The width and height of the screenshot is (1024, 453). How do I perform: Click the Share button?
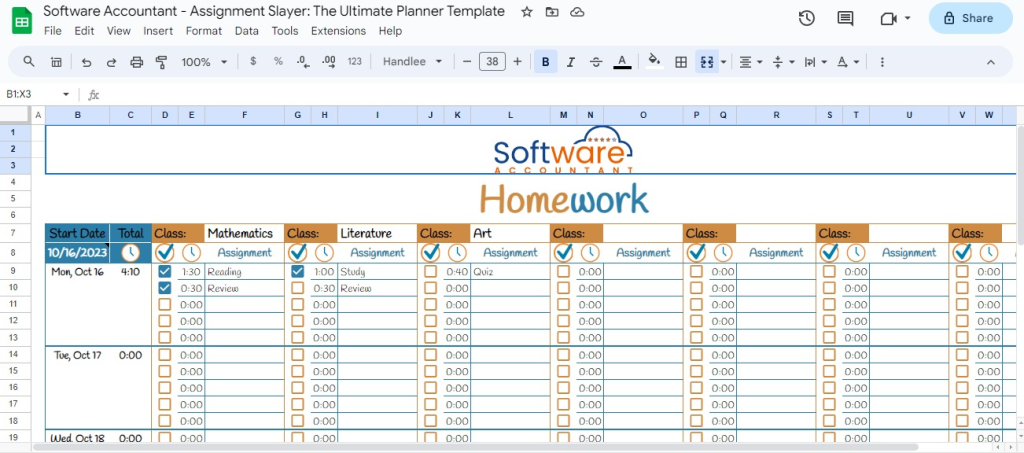[970, 18]
